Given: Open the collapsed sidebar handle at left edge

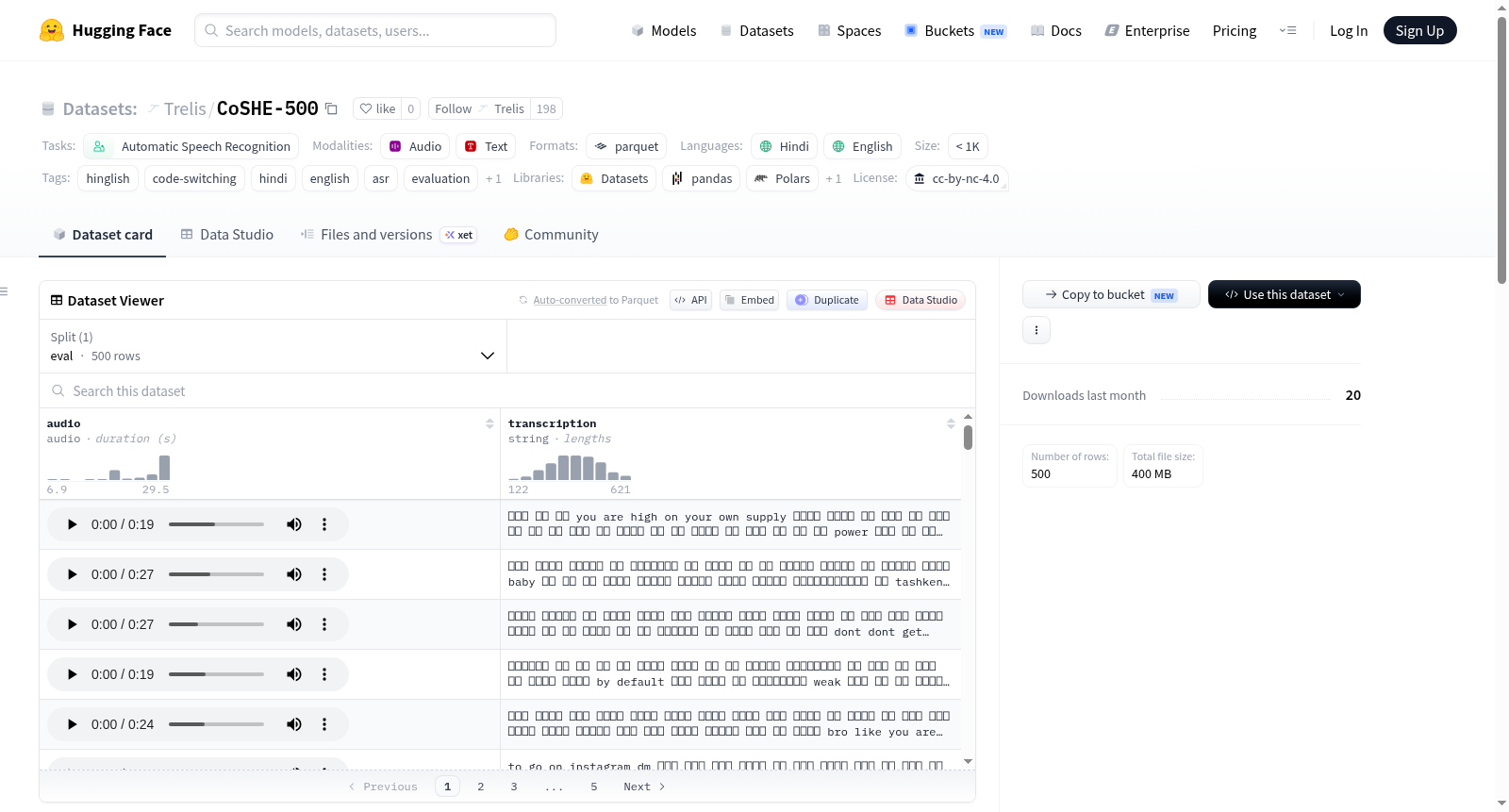Looking at the screenshot, I should 5,291.
